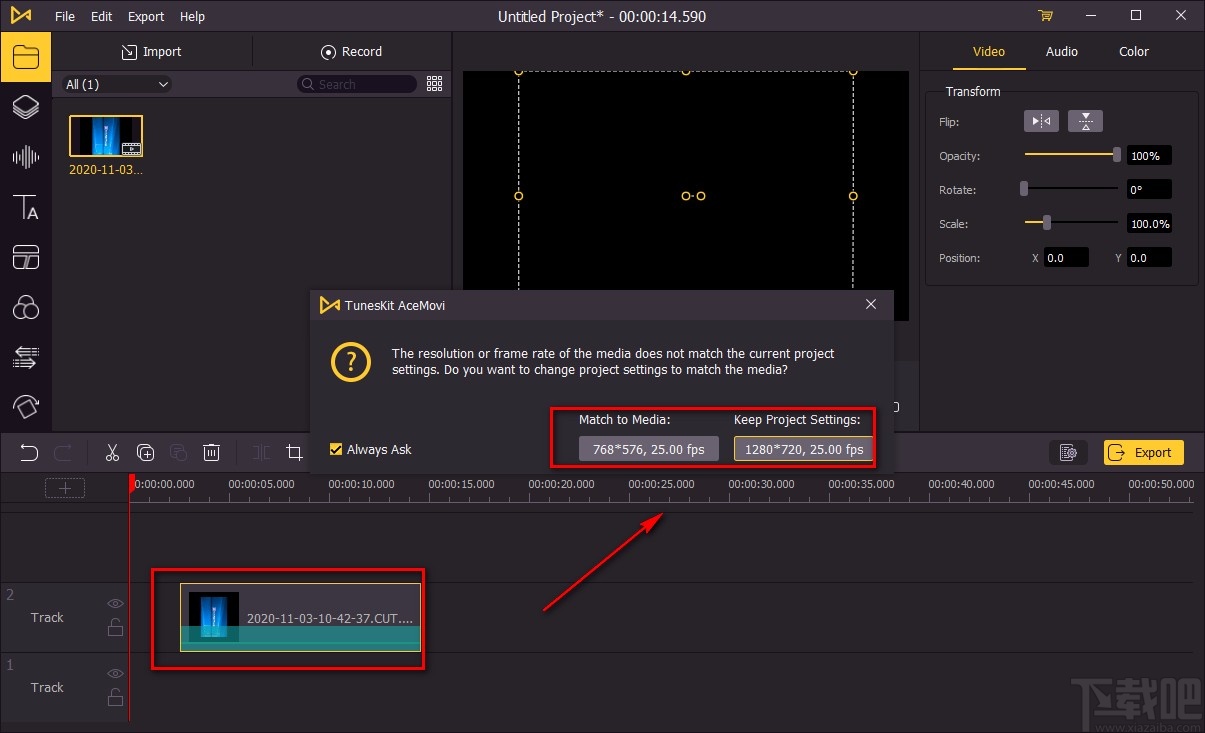Toggle the Always Ask checkbox

point(336,449)
